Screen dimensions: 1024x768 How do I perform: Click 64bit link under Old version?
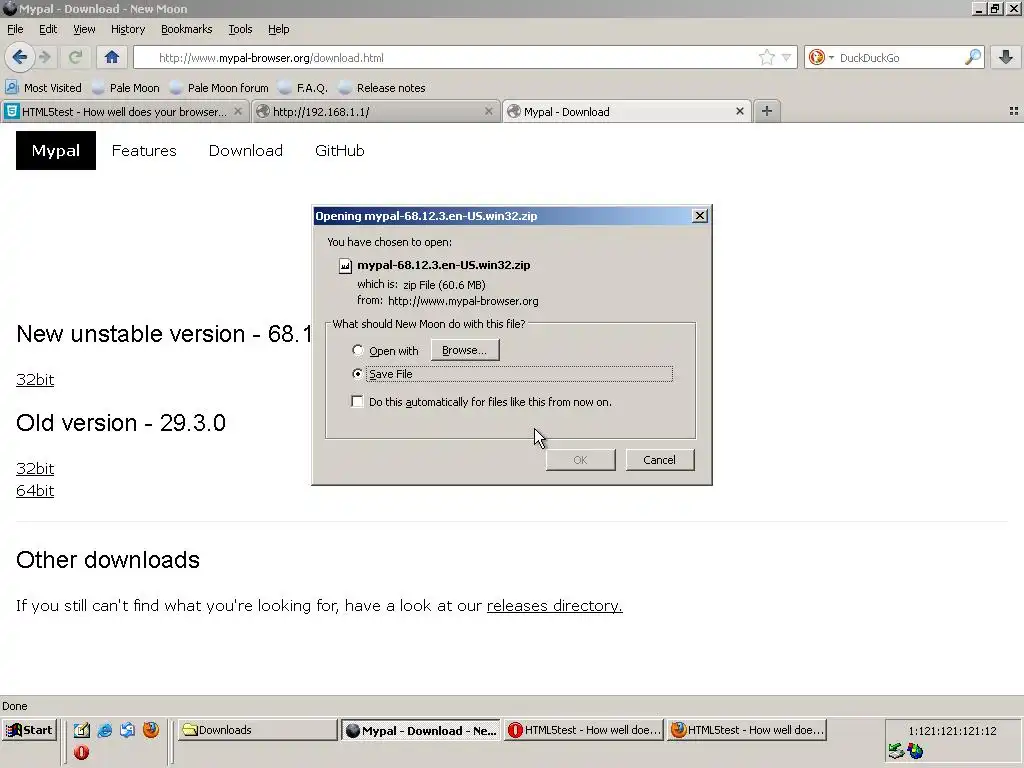pyautogui.click(x=35, y=490)
